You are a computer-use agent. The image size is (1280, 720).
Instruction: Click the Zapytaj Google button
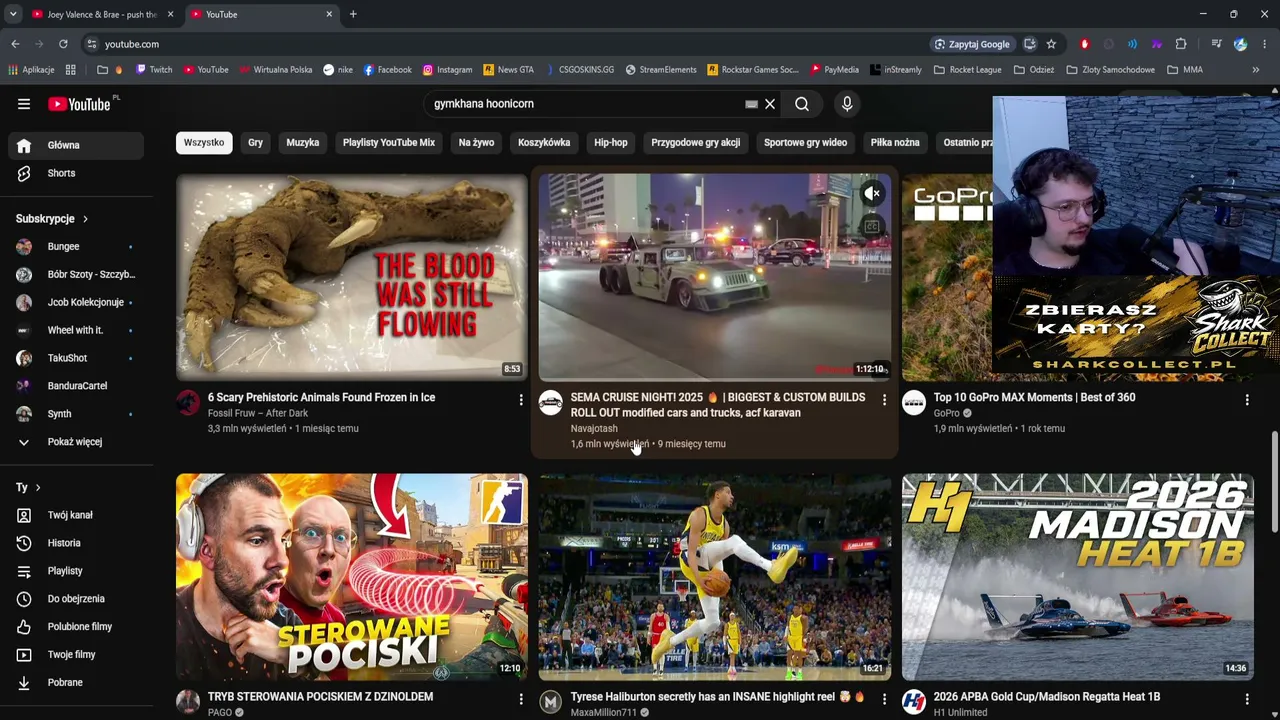973,44
